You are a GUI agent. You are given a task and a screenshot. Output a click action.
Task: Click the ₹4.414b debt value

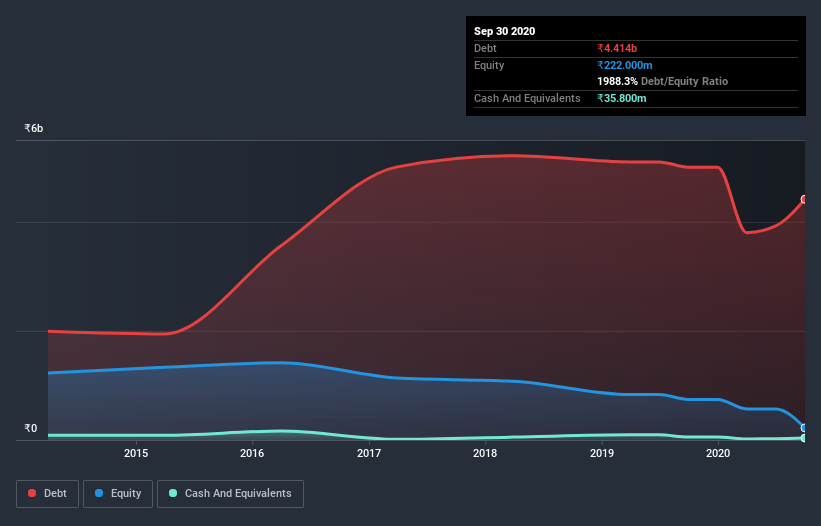point(617,48)
